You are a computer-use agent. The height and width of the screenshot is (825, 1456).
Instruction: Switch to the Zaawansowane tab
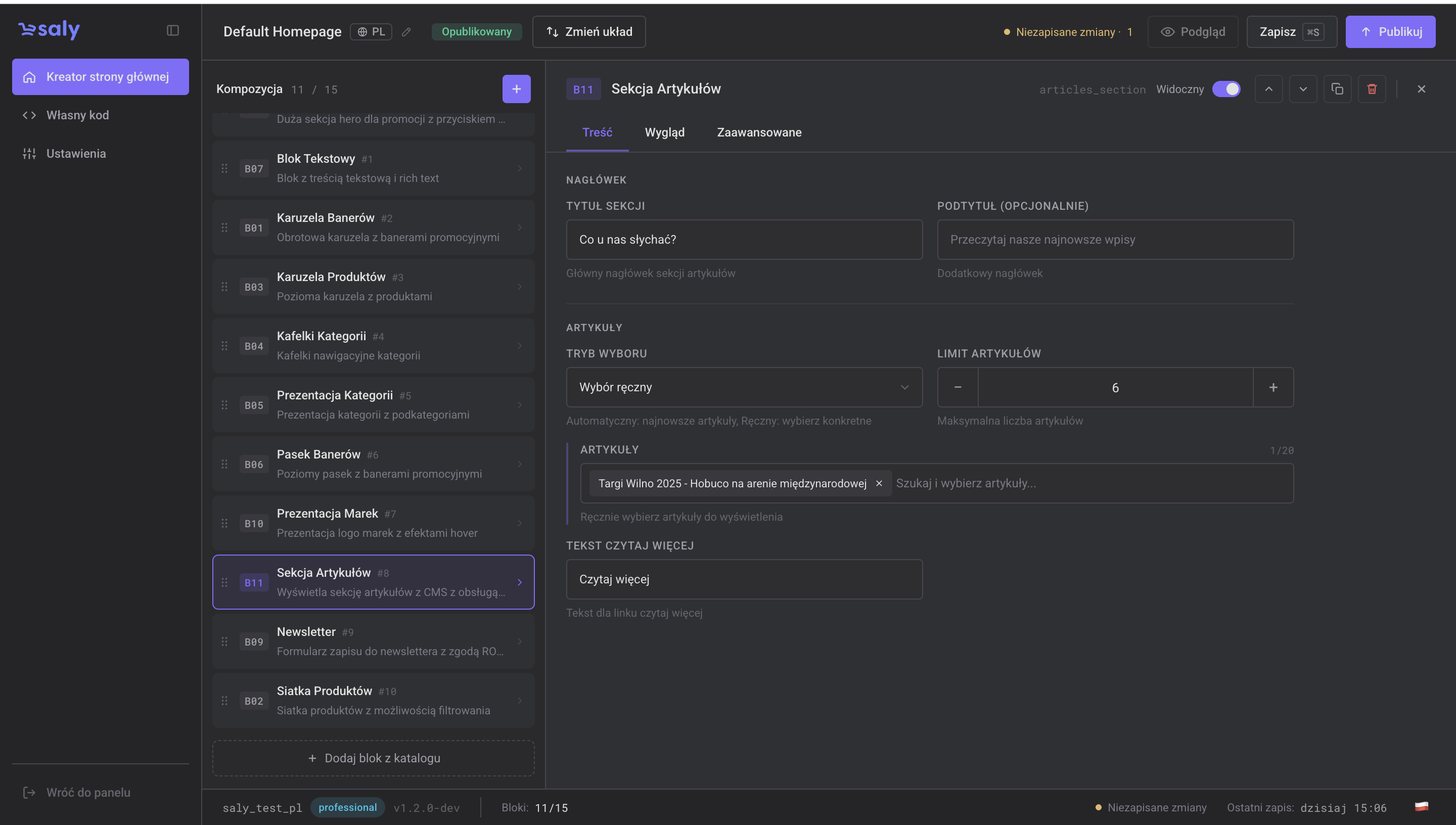coord(759,132)
